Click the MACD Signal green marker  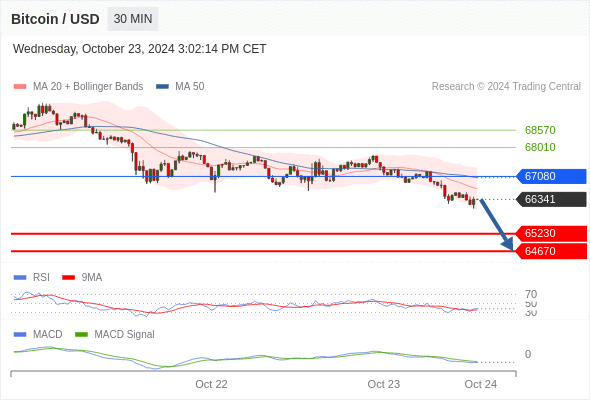(x=81, y=335)
